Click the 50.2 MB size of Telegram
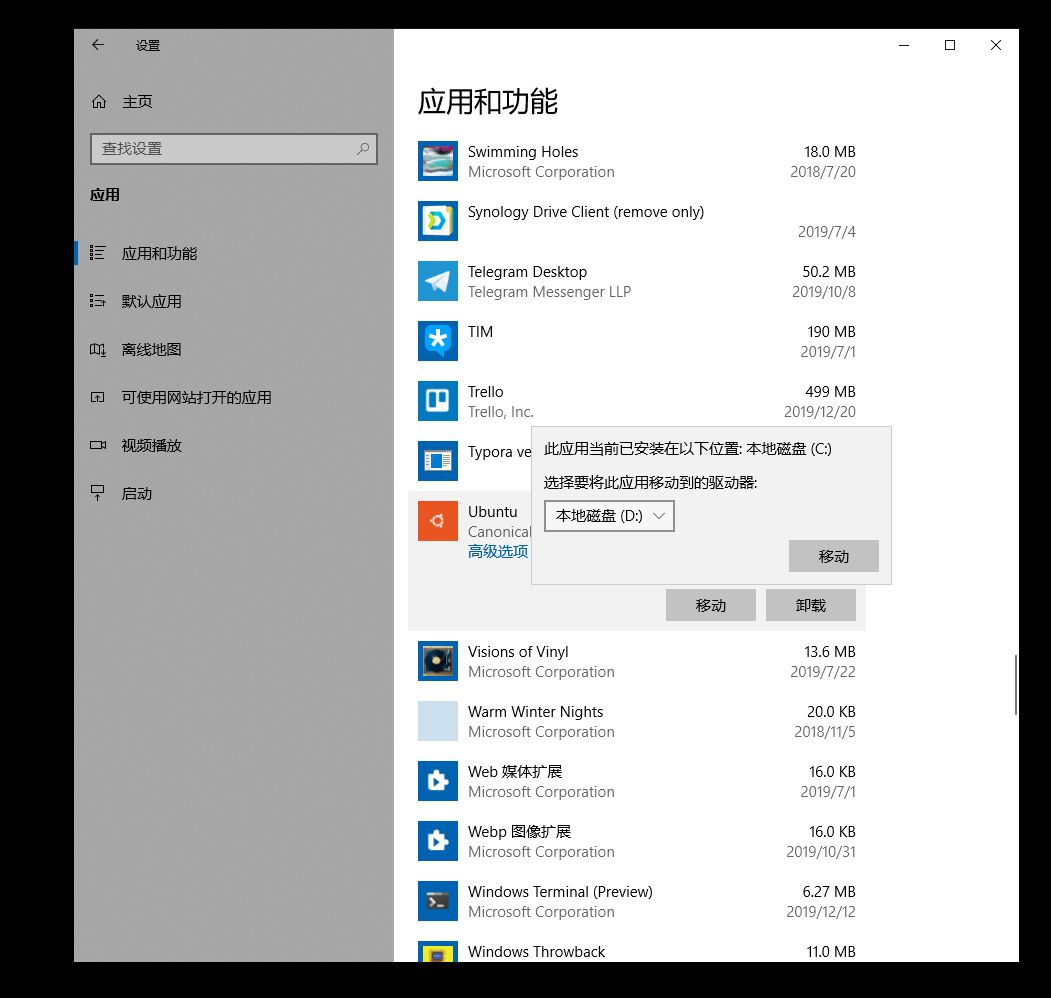 829,271
